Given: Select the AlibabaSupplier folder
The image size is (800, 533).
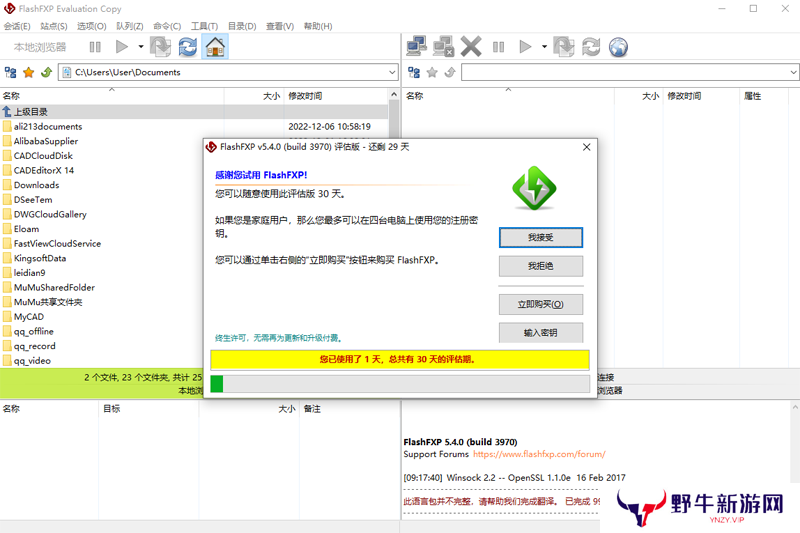Looking at the screenshot, I should coord(46,141).
